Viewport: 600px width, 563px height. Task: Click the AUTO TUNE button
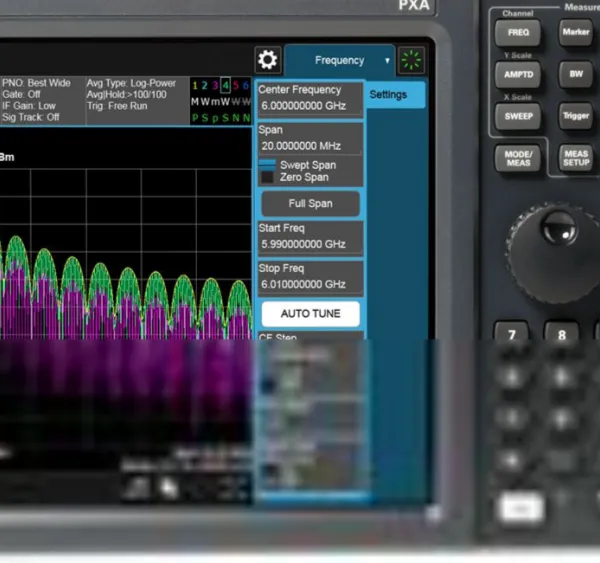coord(310,313)
